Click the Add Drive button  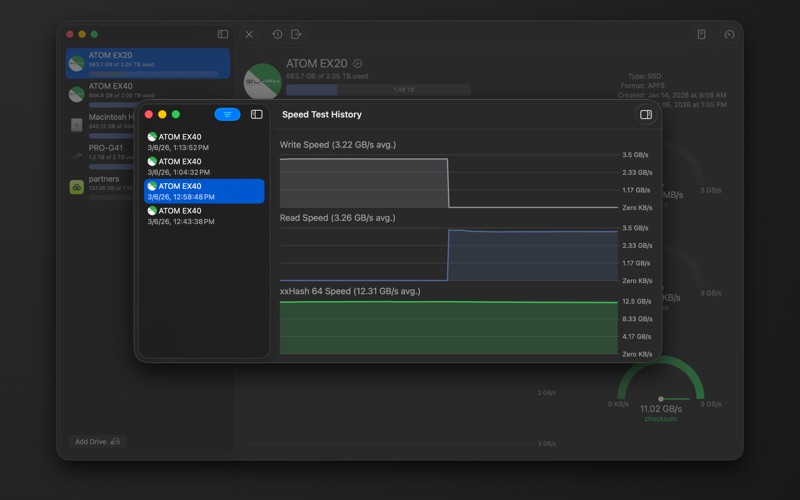pyautogui.click(x=97, y=441)
